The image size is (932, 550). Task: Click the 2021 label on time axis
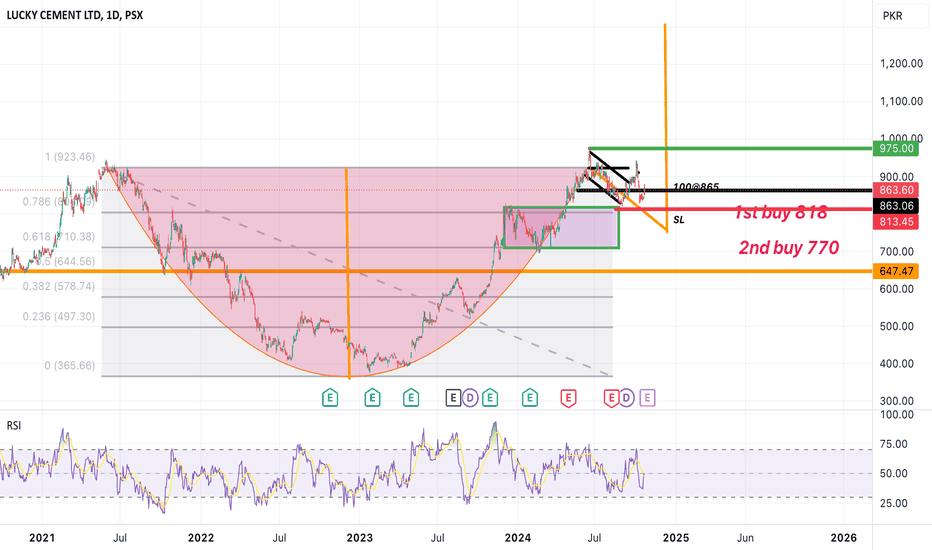(42, 538)
